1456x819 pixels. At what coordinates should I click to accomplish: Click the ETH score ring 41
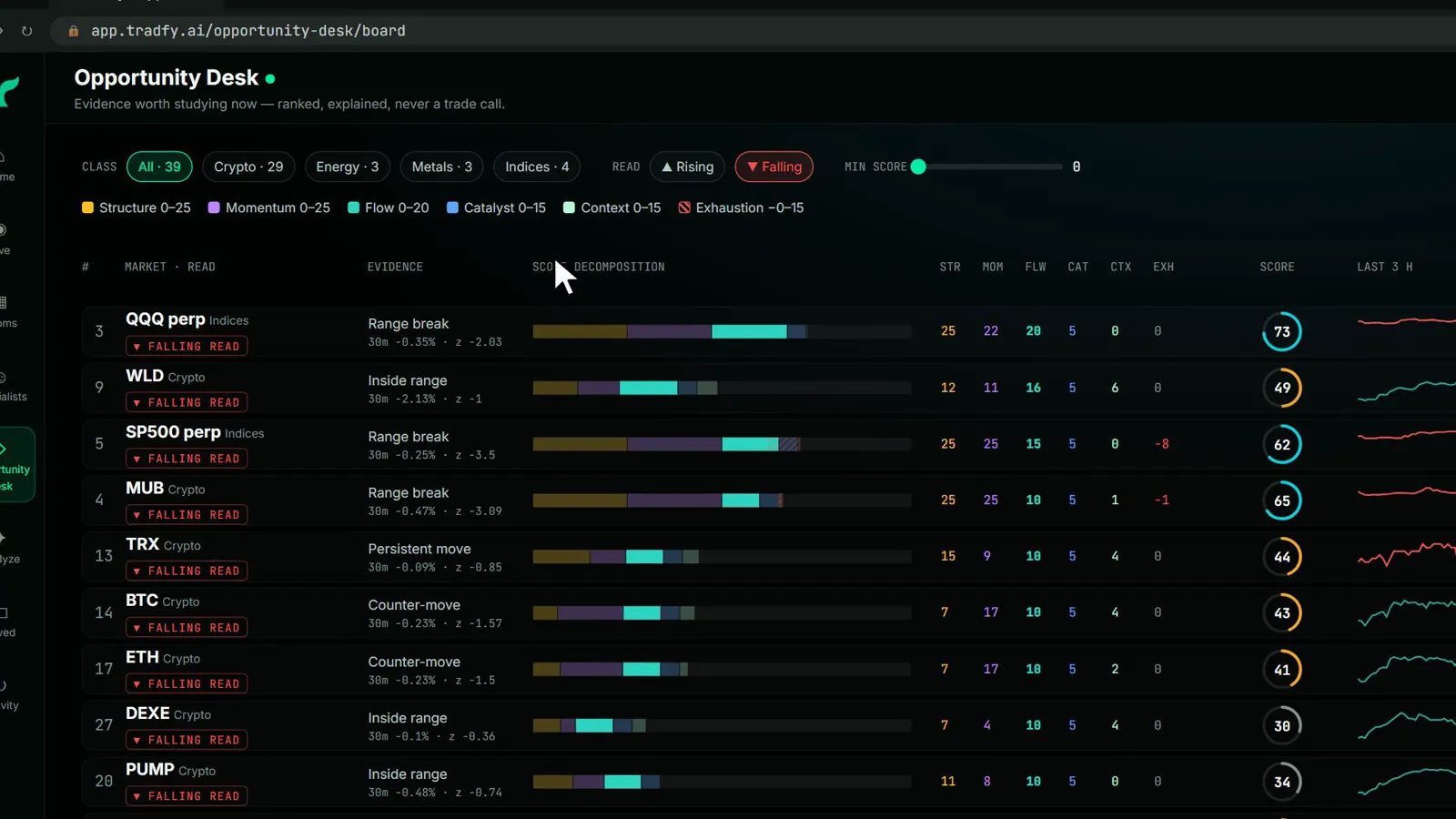(x=1281, y=670)
